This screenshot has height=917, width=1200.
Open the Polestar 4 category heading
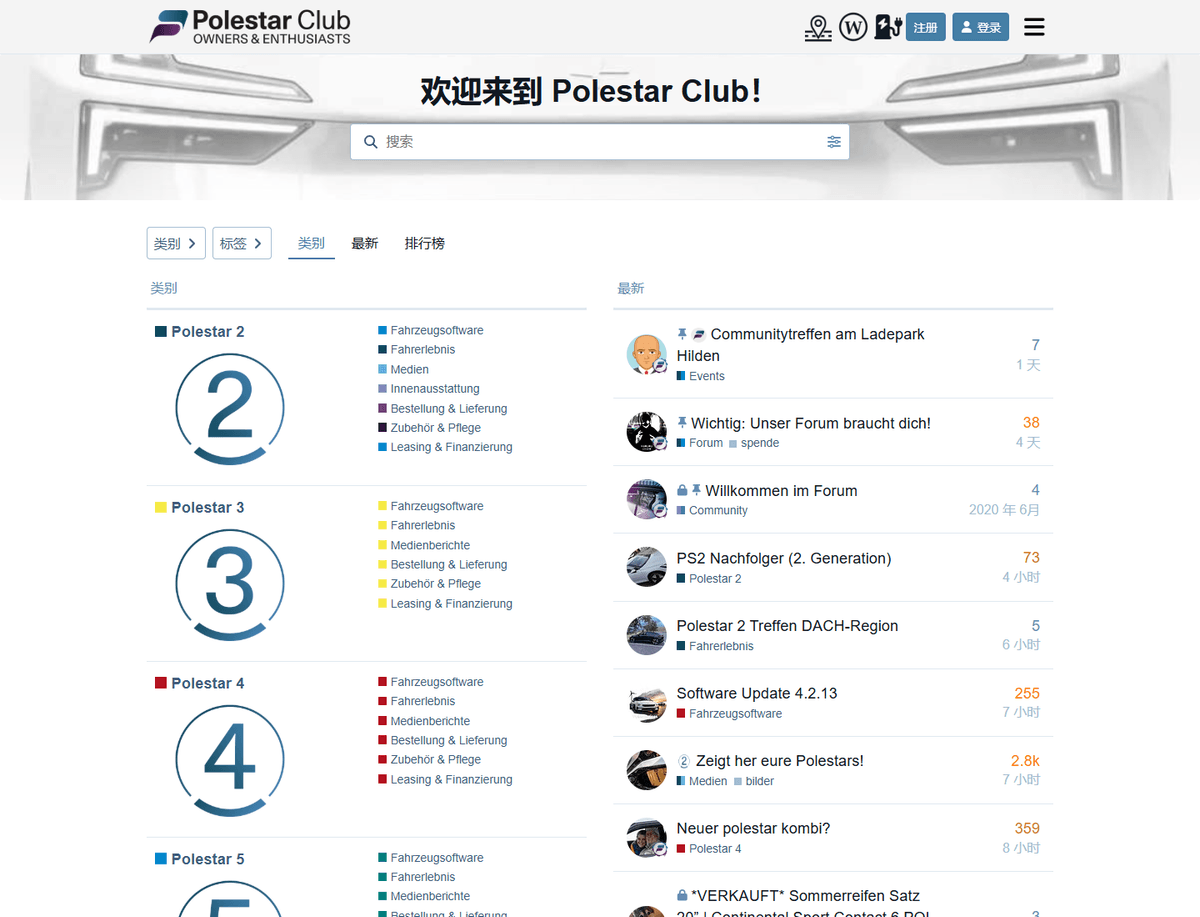tap(207, 684)
